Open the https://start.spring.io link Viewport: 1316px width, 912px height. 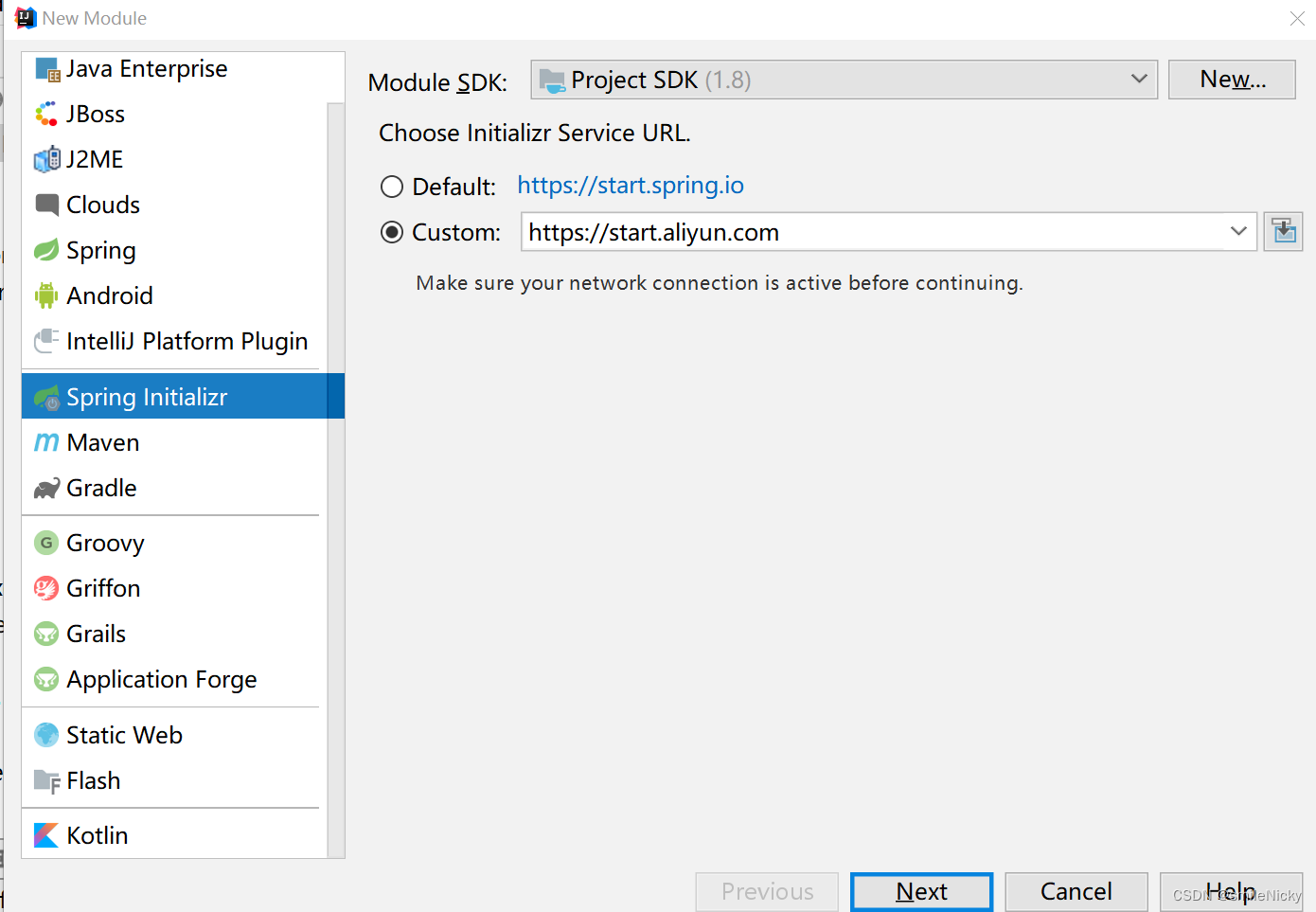631,185
